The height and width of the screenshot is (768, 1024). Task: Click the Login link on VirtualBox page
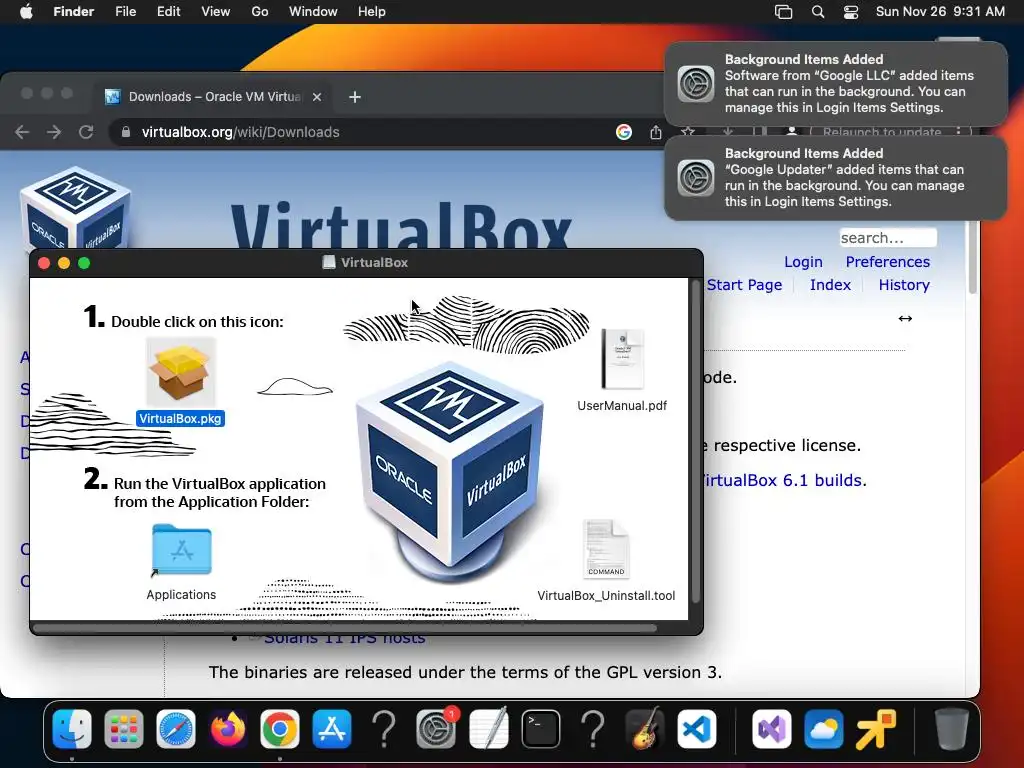click(x=803, y=262)
